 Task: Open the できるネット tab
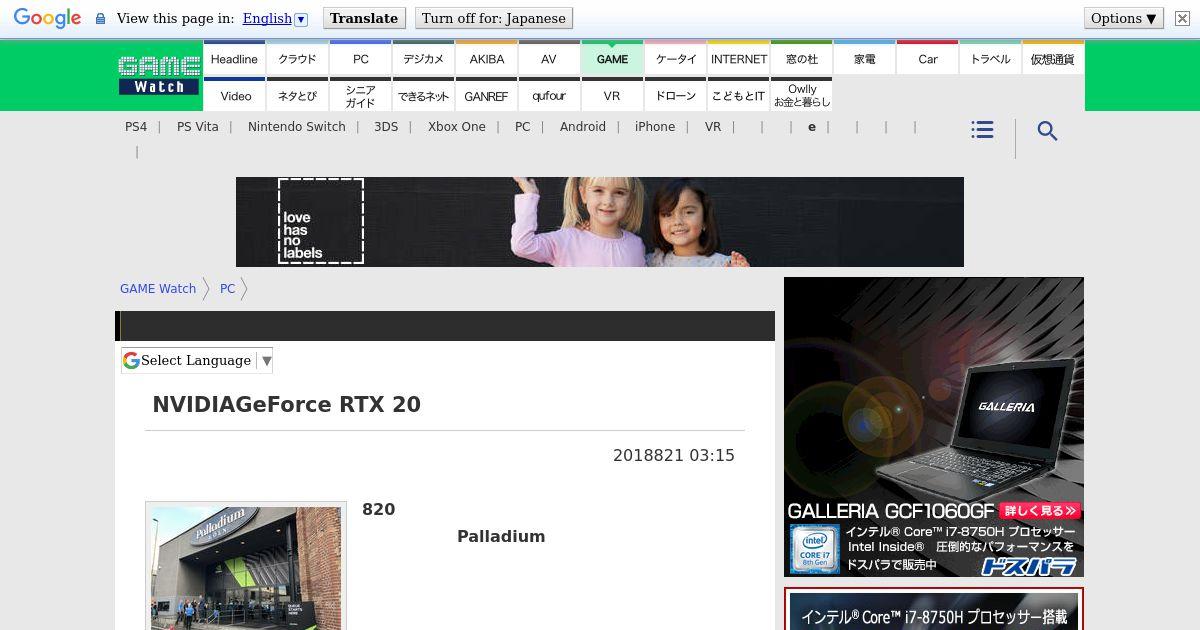click(x=424, y=95)
